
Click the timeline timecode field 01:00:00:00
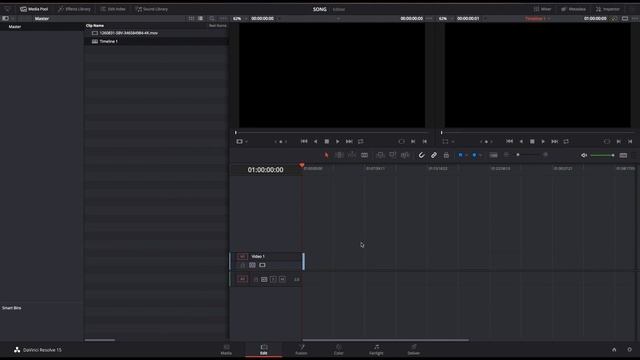point(265,170)
